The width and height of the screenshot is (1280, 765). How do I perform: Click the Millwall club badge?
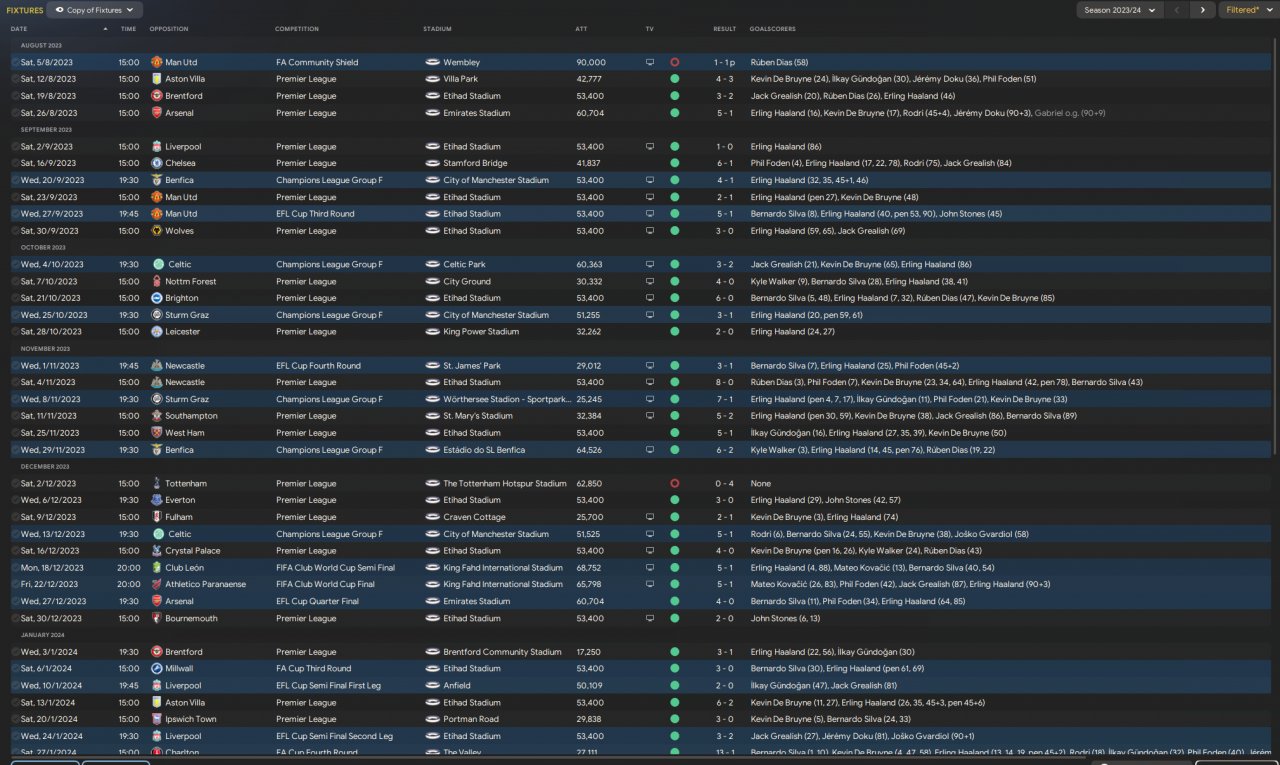point(157,668)
